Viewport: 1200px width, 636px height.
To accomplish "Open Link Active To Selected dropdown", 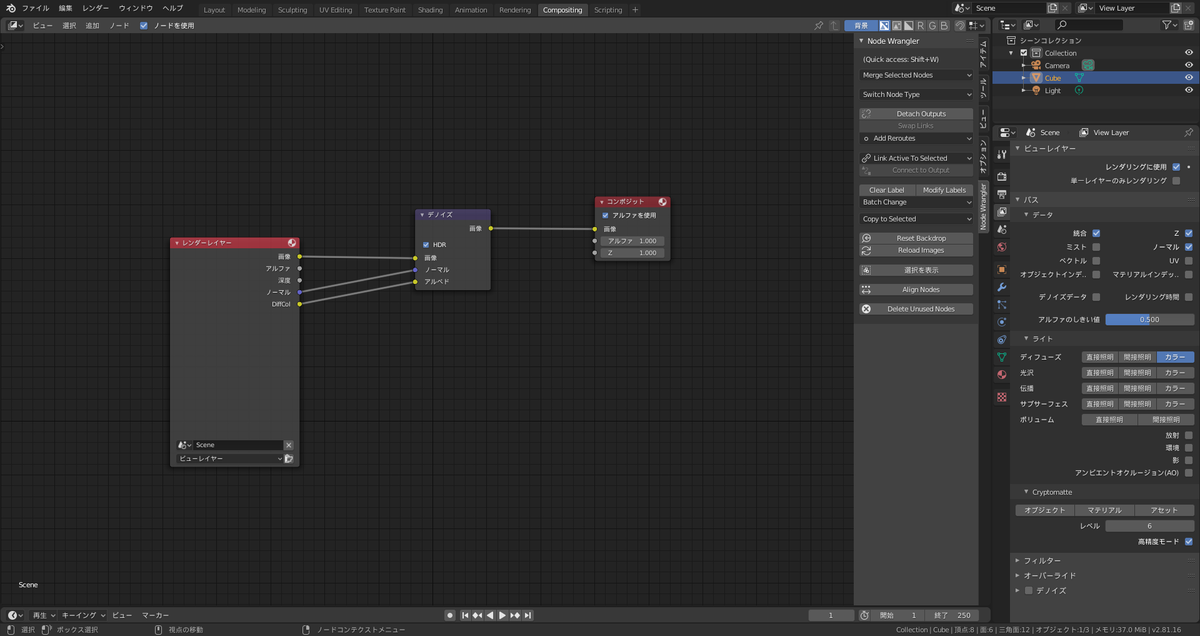I will pyautogui.click(x=916, y=158).
